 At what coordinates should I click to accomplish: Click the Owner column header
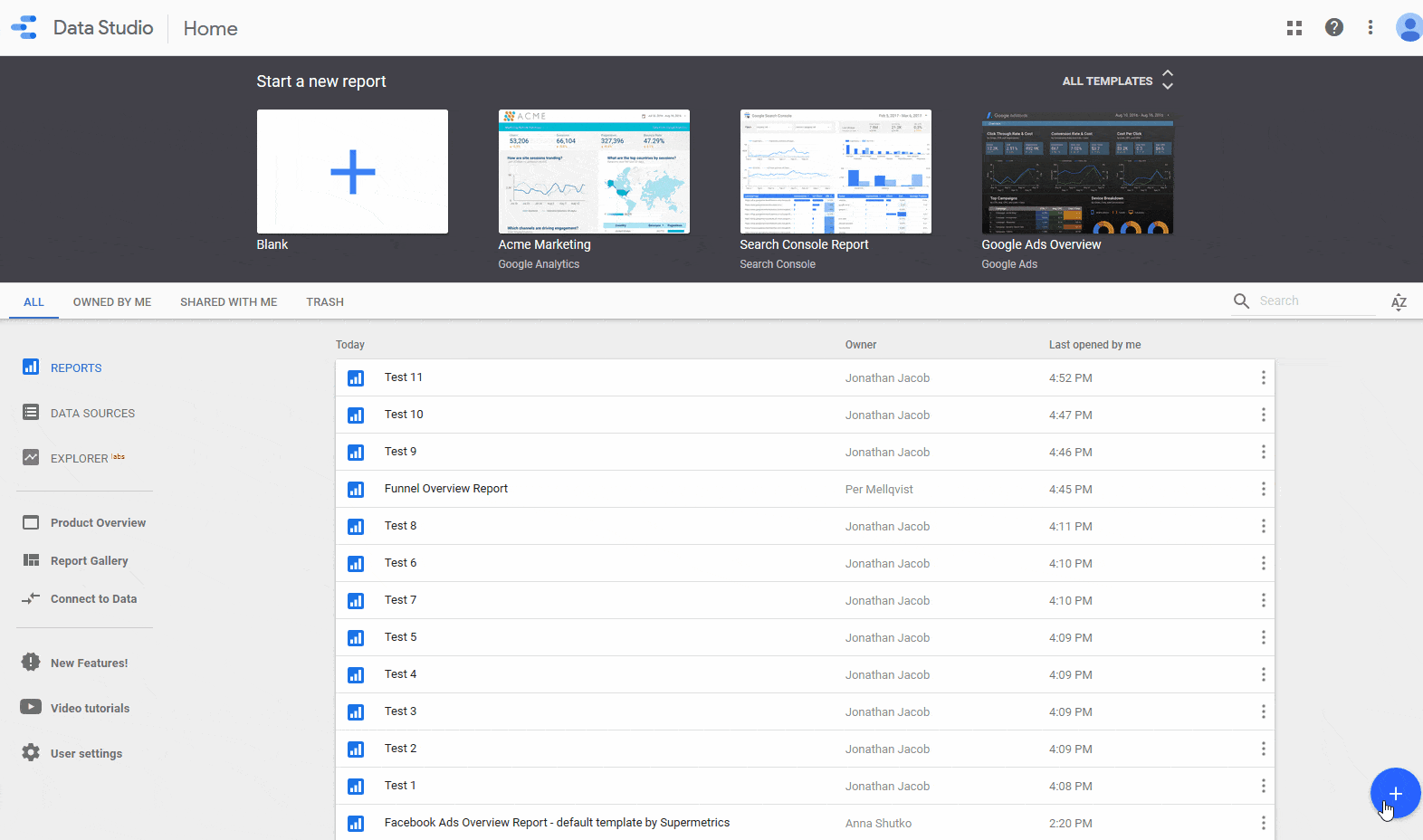click(x=860, y=345)
